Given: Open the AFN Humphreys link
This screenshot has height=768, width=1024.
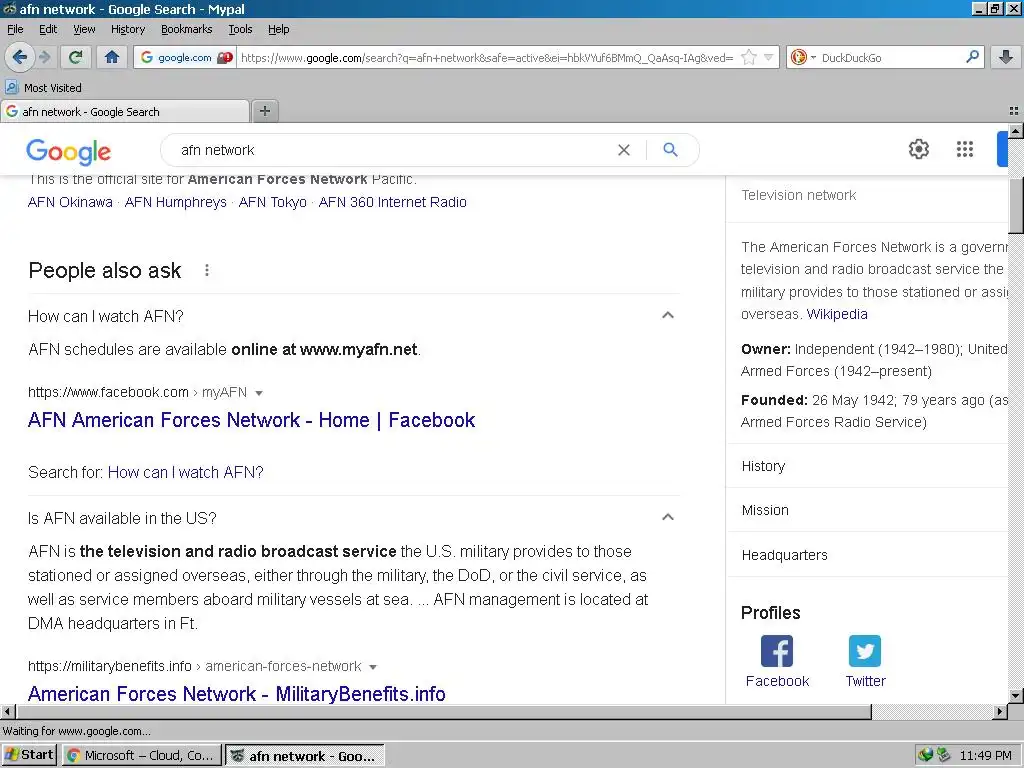Looking at the screenshot, I should pyautogui.click(x=176, y=202).
